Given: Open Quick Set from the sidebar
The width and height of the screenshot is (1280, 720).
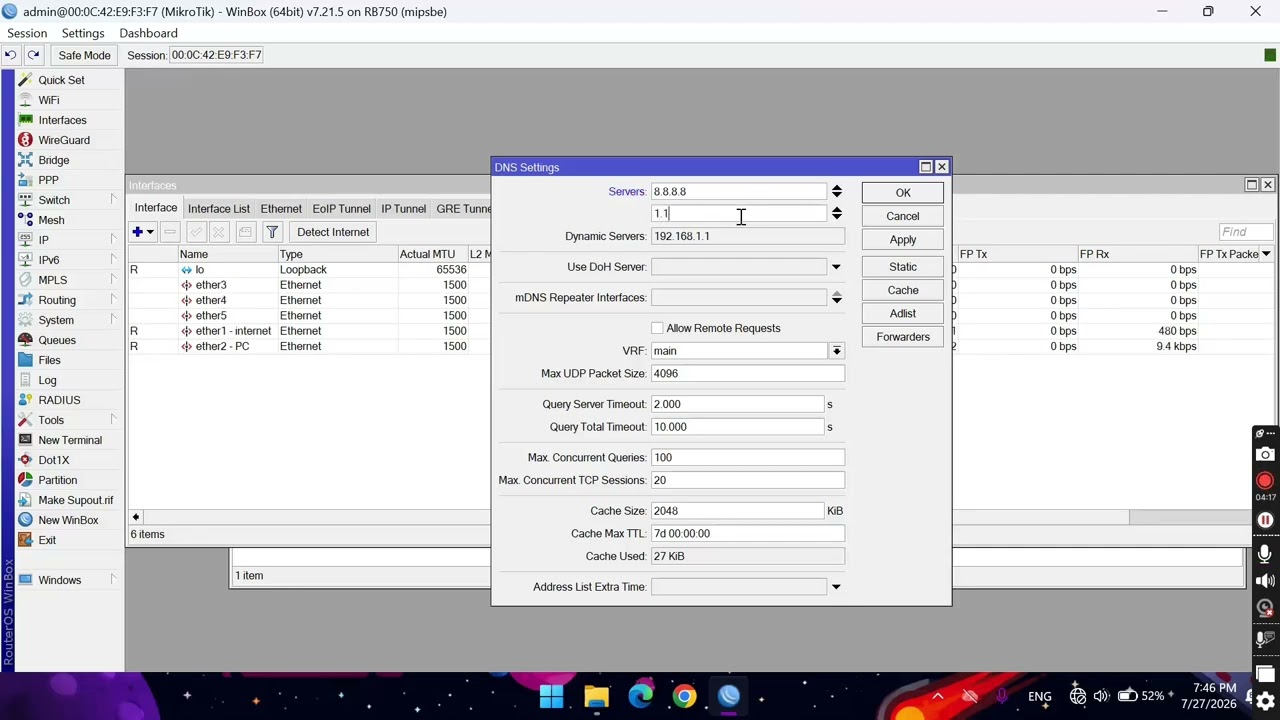Looking at the screenshot, I should (61, 80).
